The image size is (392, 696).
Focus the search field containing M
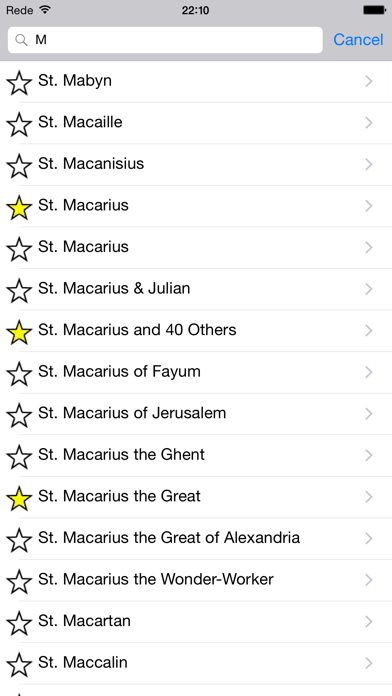(165, 40)
